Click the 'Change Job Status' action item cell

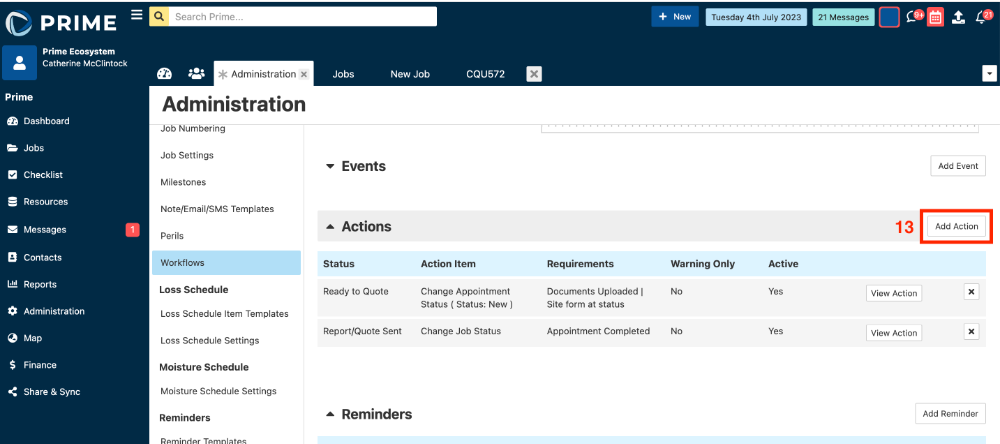point(460,332)
